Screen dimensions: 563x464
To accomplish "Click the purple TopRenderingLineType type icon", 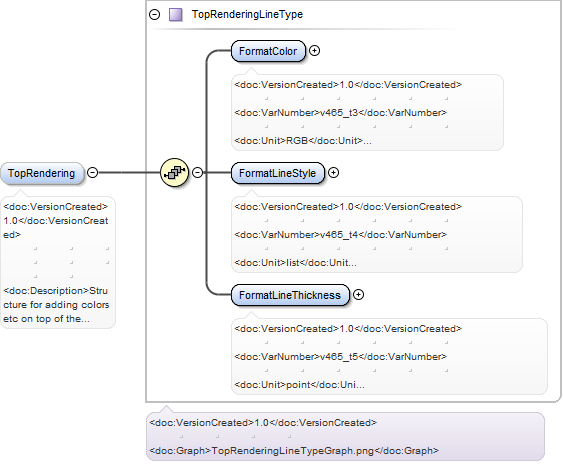I will click(x=176, y=15).
